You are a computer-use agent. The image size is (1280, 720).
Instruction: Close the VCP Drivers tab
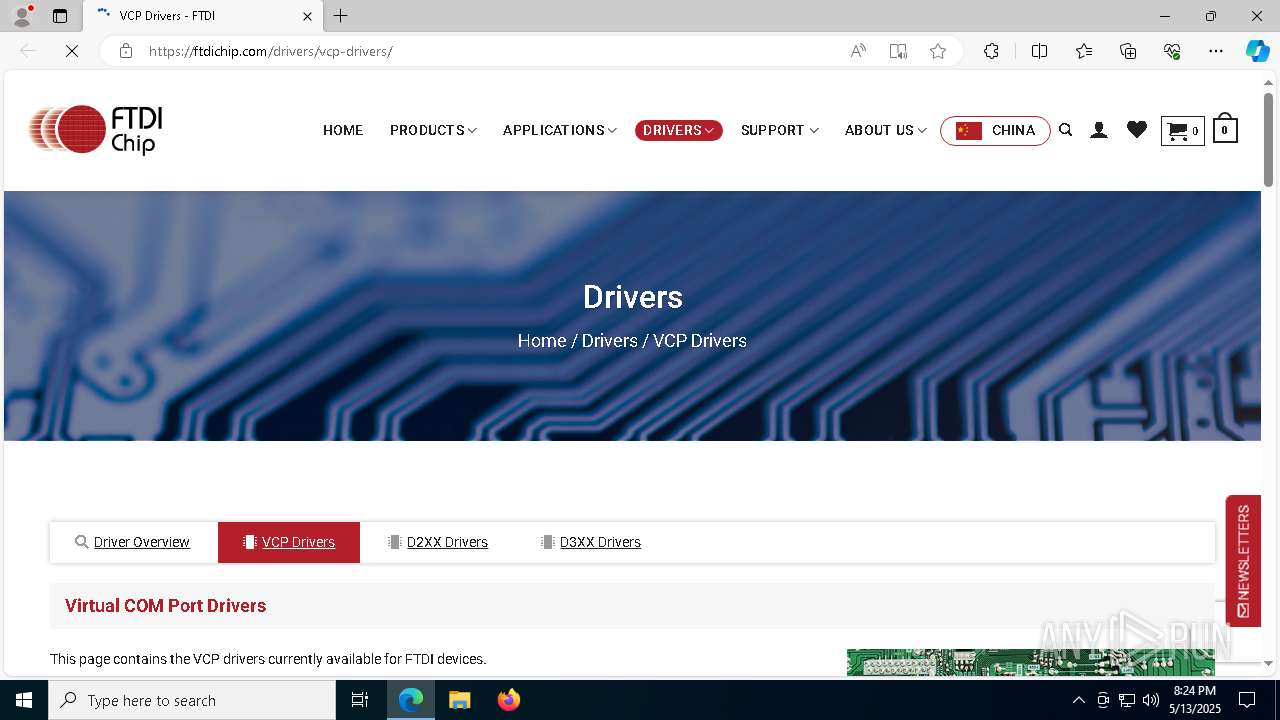(x=307, y=16)
